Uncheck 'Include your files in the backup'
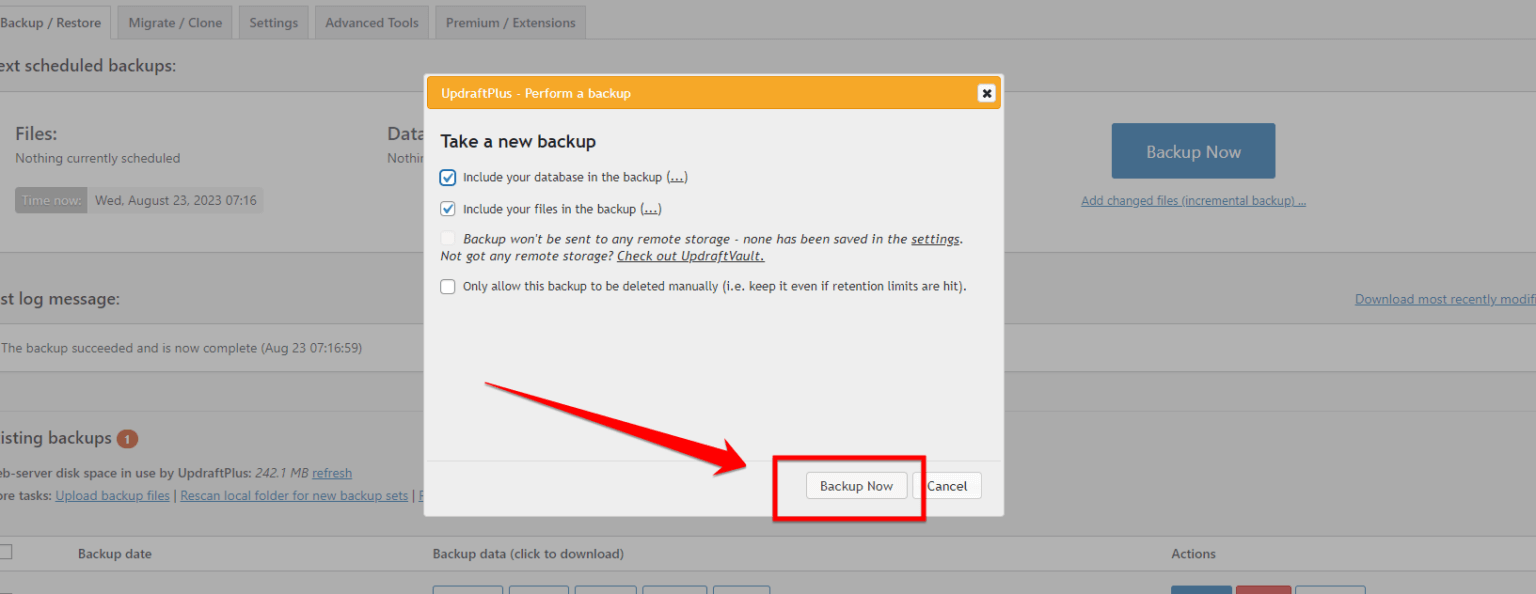1536x594 pixels. pyautogui.click(x=447, y=208)
